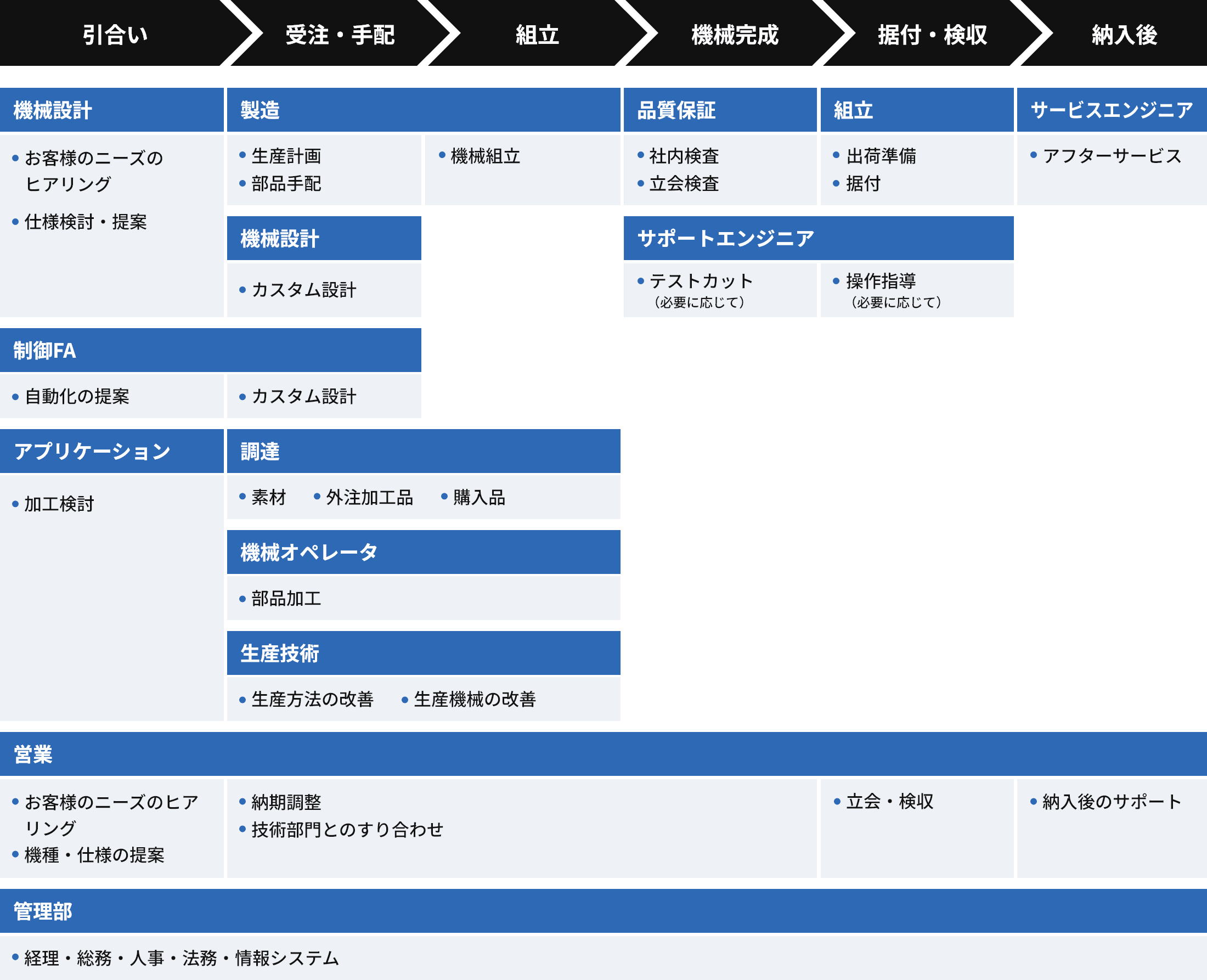
Task: Select the 納入後 stage header
Action: [x=1124, y=35]
